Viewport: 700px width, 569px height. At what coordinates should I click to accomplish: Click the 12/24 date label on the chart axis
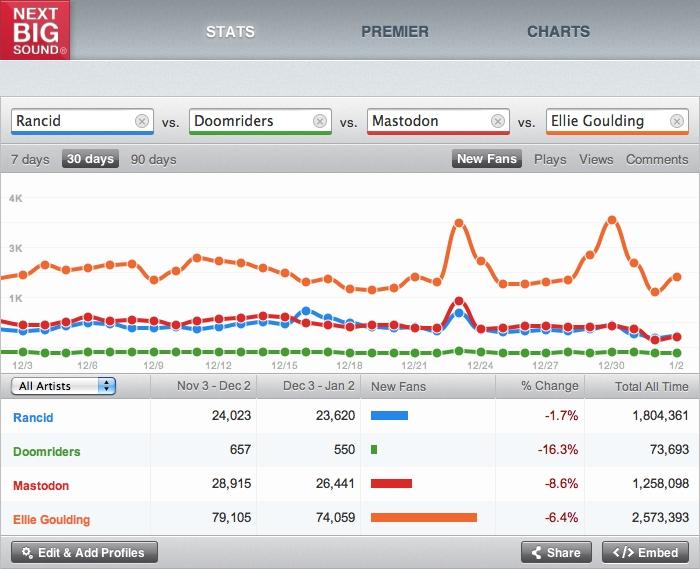[480, 365]
